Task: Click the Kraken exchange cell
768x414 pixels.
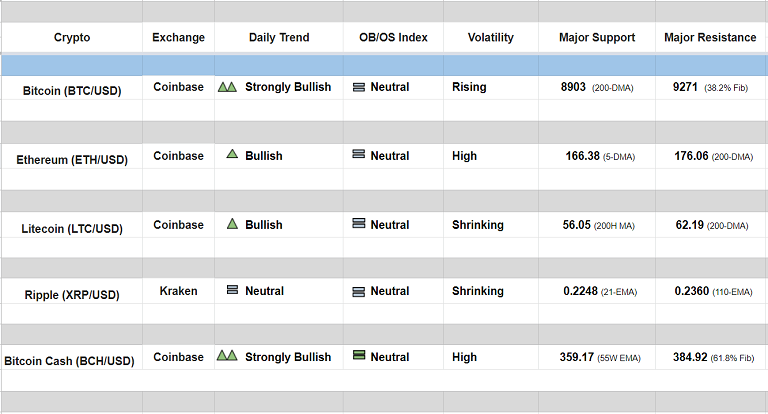Action: (178, 291)
